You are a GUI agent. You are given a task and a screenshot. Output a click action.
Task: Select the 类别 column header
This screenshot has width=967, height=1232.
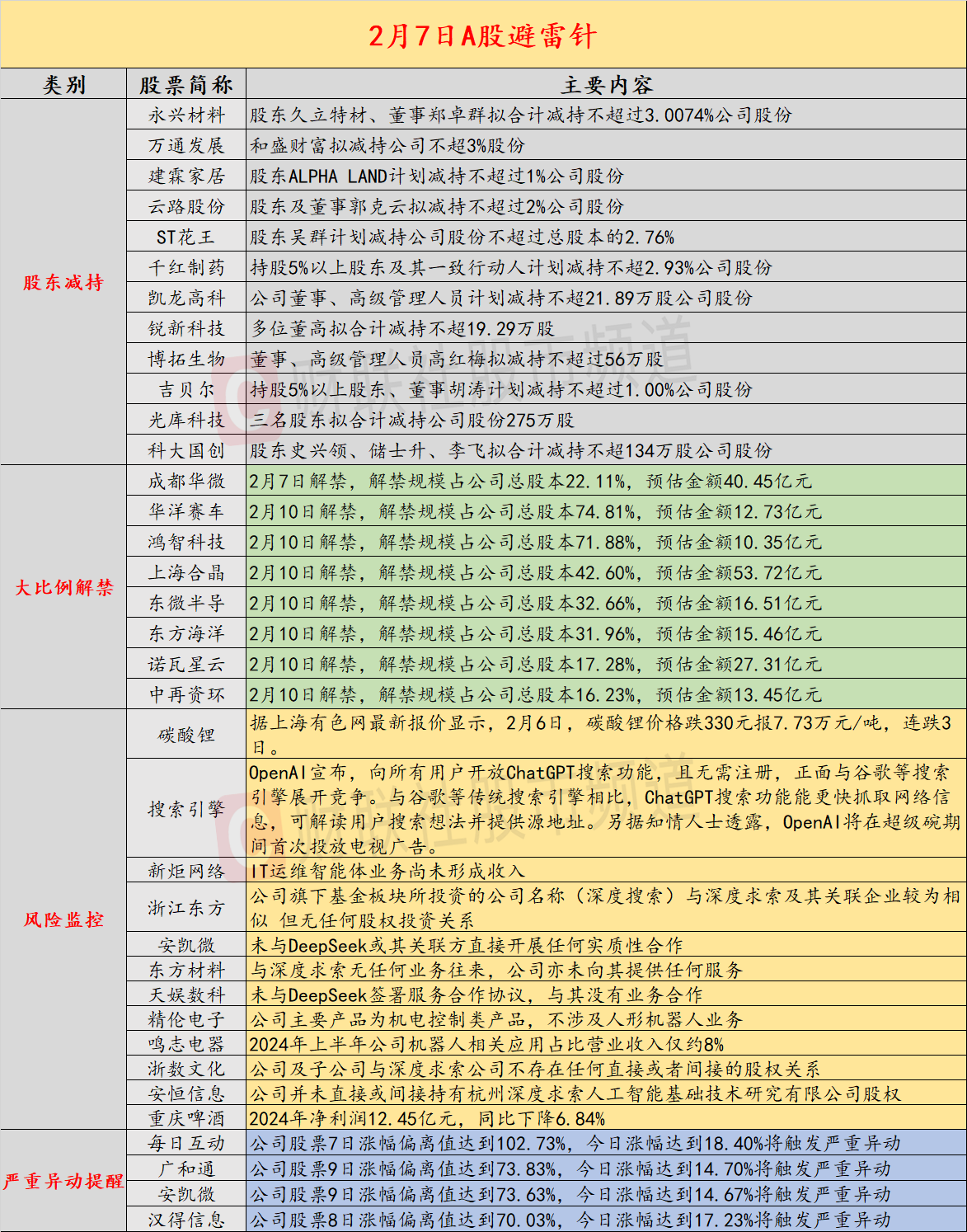pos(63,83)
